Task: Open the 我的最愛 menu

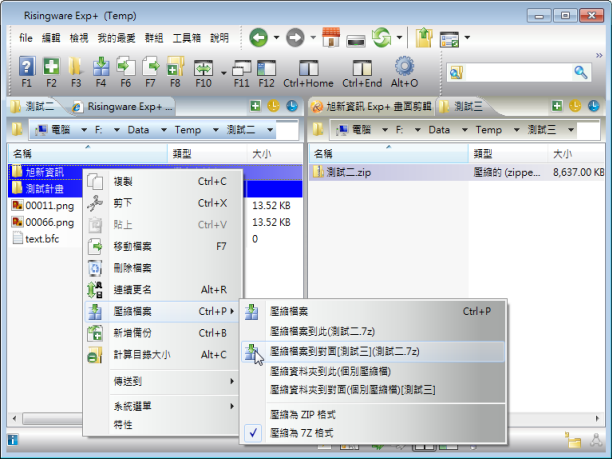Action: click(x=116, y=38)
